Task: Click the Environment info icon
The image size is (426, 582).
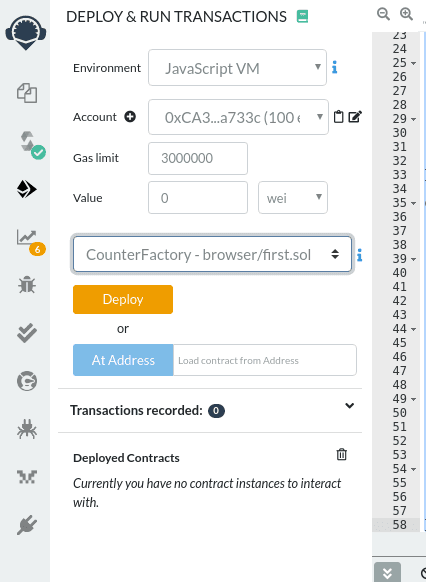Action: click(334, 67)
